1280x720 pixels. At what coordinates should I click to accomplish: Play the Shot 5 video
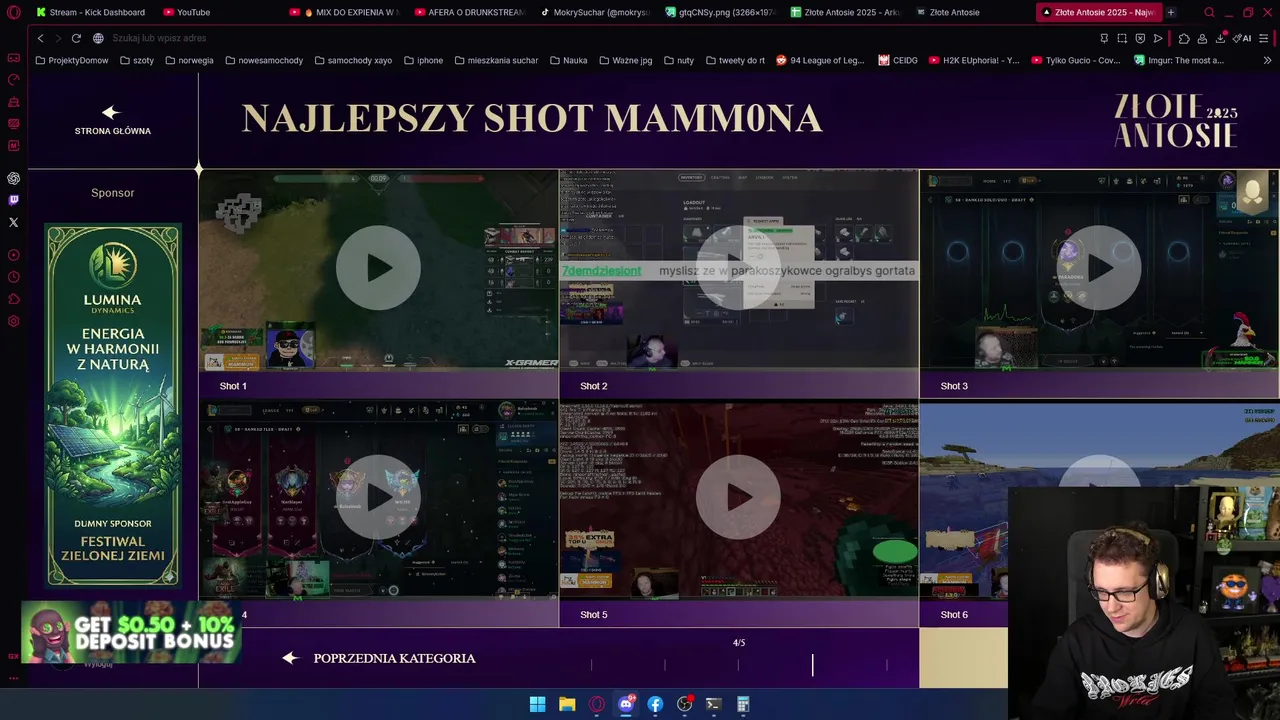(738, 497)
